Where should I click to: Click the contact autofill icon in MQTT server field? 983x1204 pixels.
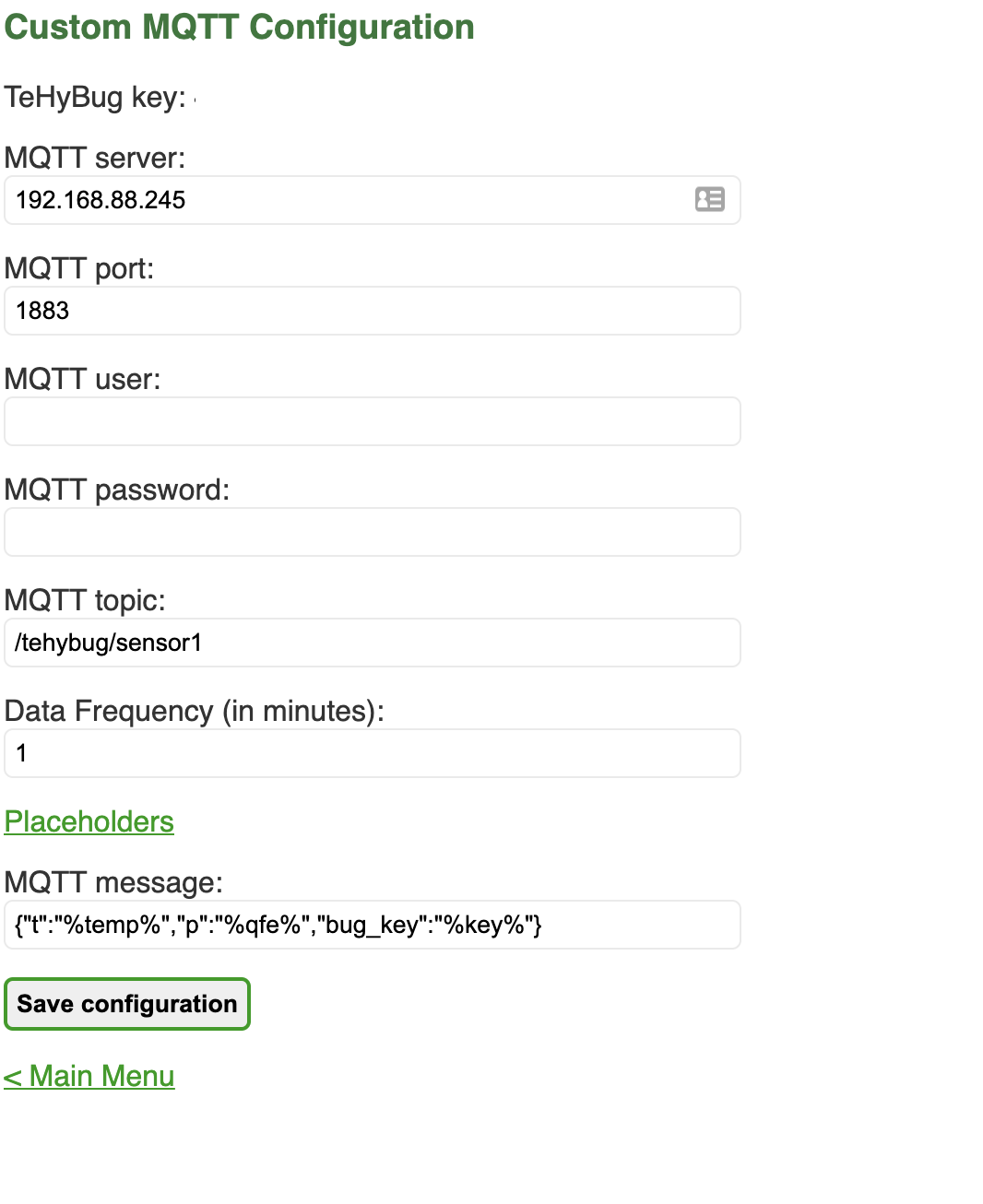coord(709,199)
